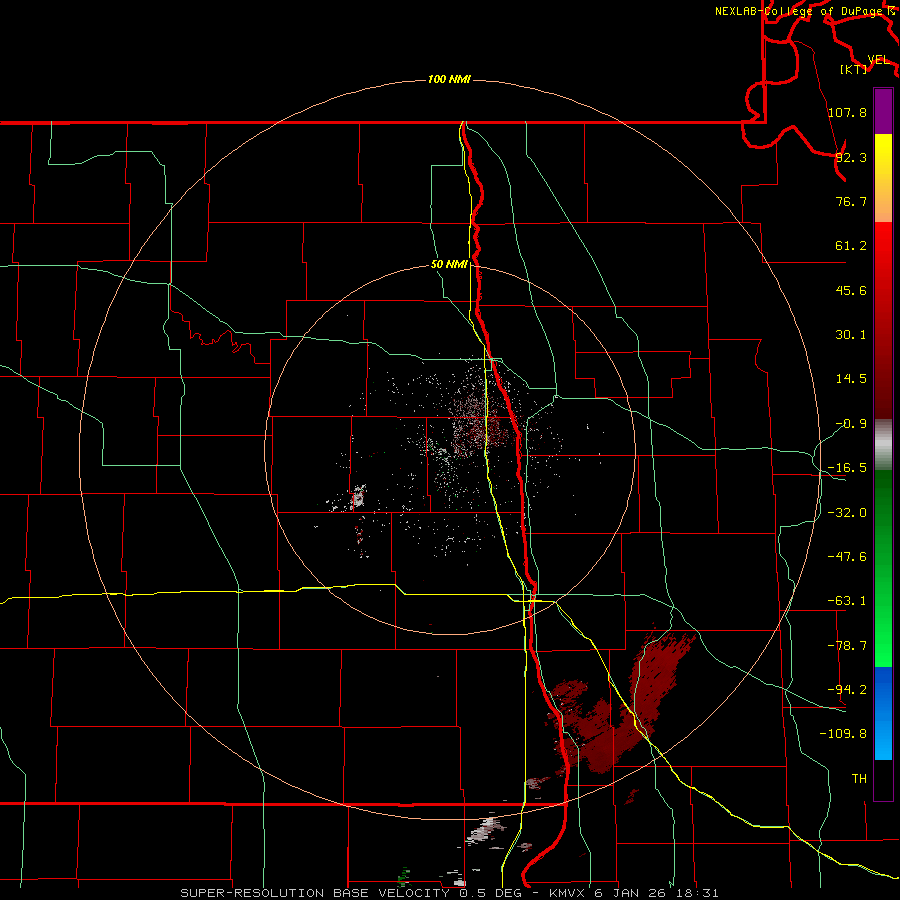900x900 pixels.
Task: Pick the blue segment of the color bar
Action: [x=883, y=713]
